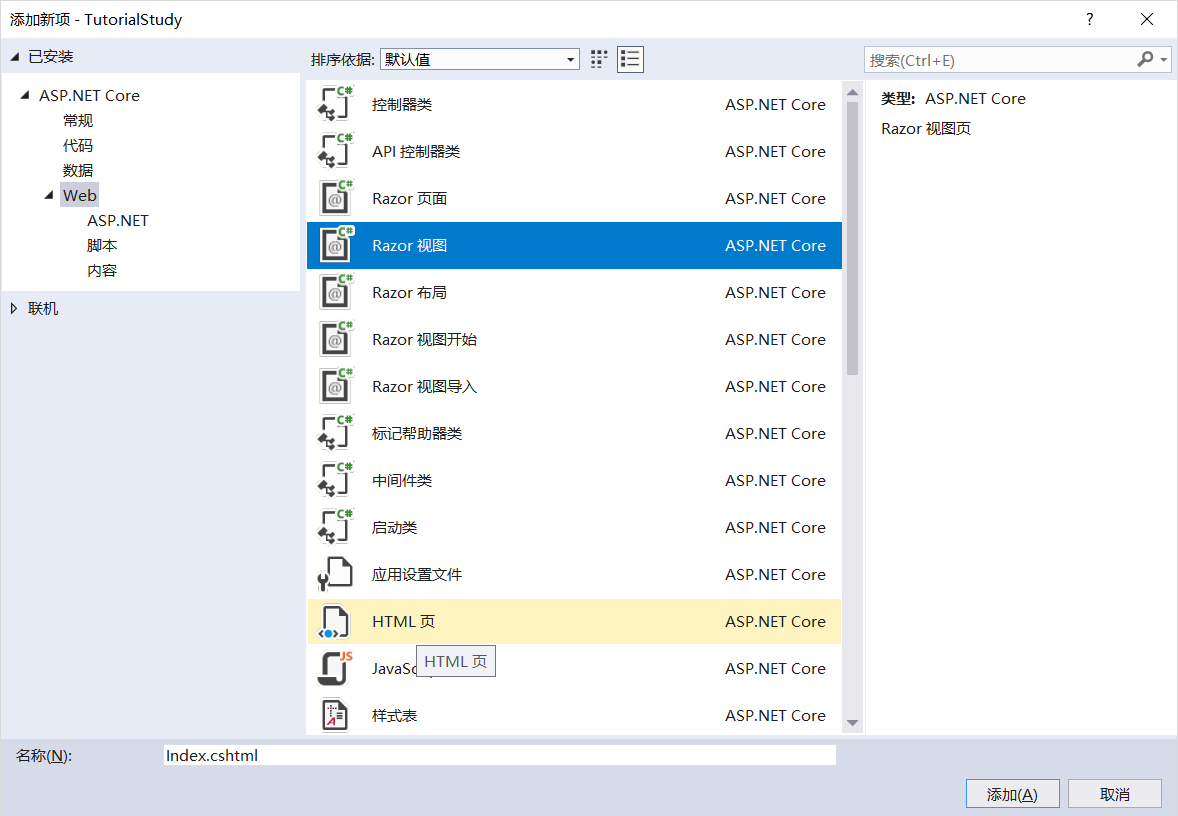Screen dimensions: 1178x816
Task: Collapse the 已安装 section
Action: point(14,57)
